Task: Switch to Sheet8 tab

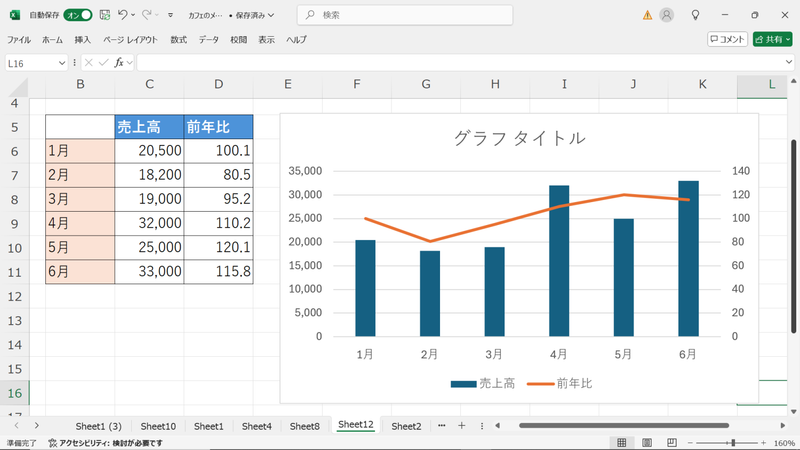Action: (305, 426)
